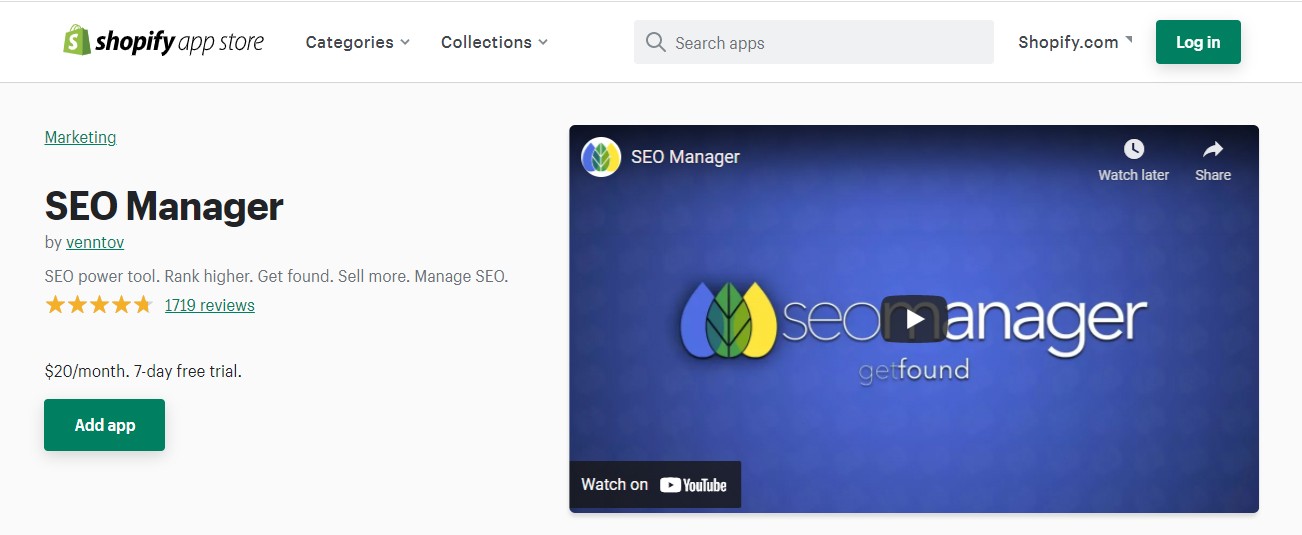This screenshot has height=535, width=1302.
Task: Click the seomanager leaf logo in video
Action: pos(729,318)
